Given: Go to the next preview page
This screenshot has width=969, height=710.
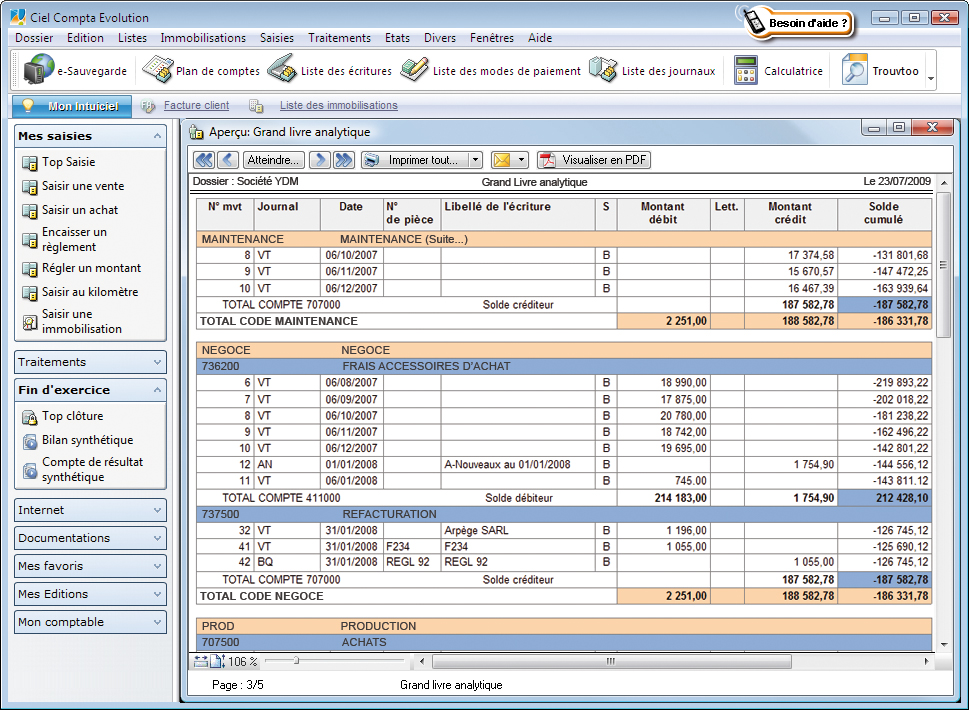Looking at the screenshot, I should (319, 160).
